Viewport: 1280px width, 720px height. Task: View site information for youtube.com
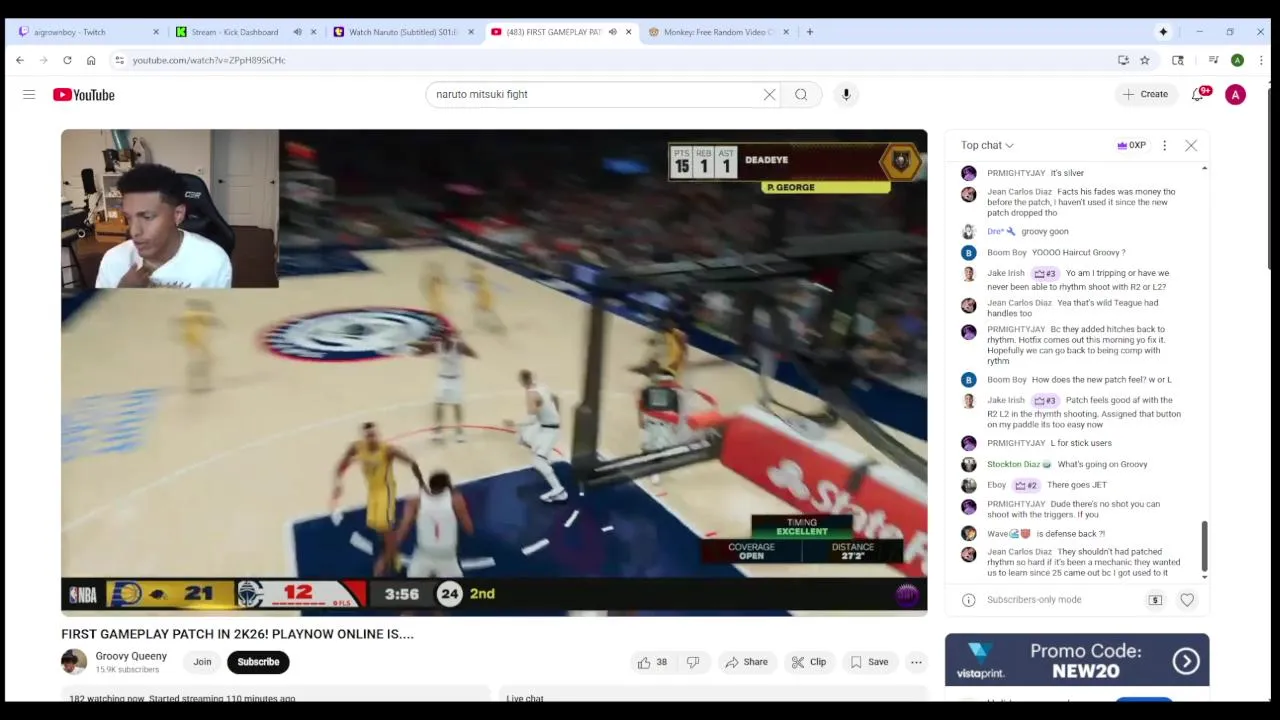120,60
